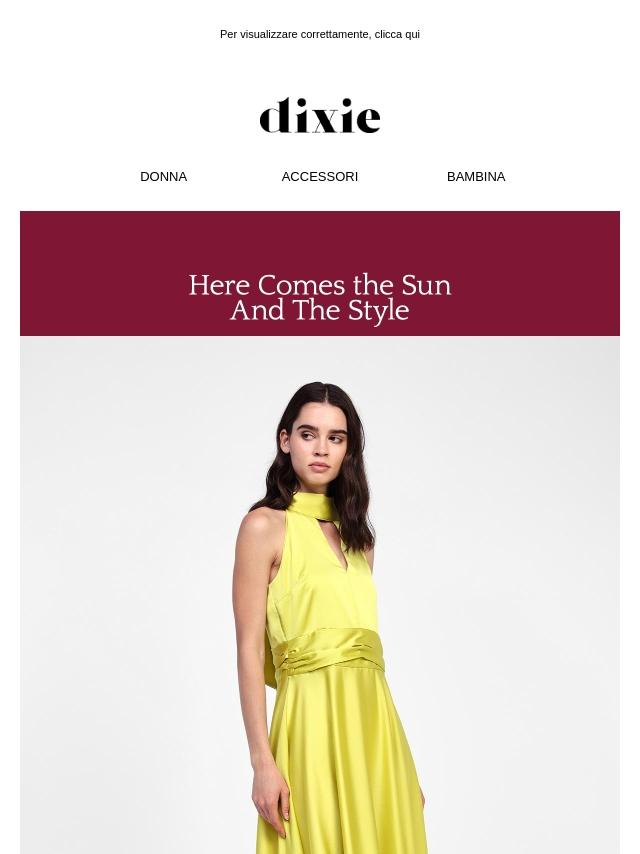The image size is (640, 854).
Task: Click the 'And The Style' headline line
Action: point(320,310)
